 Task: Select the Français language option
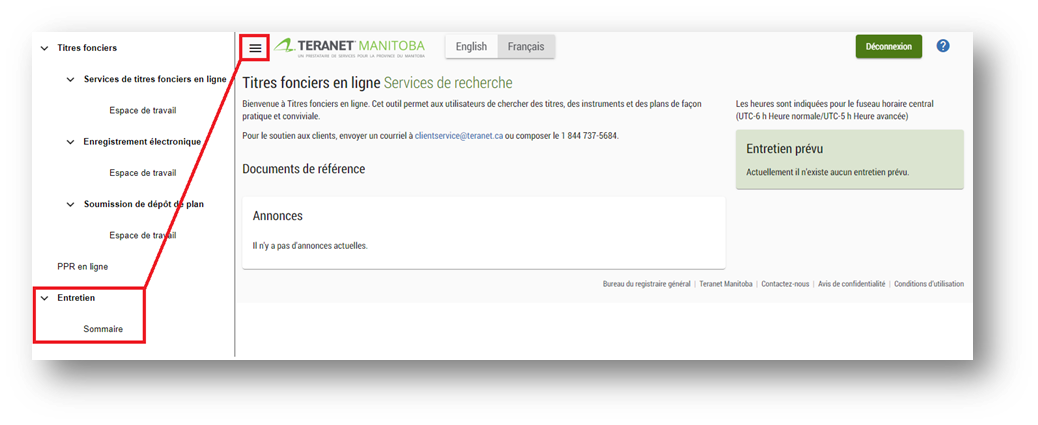526,47
